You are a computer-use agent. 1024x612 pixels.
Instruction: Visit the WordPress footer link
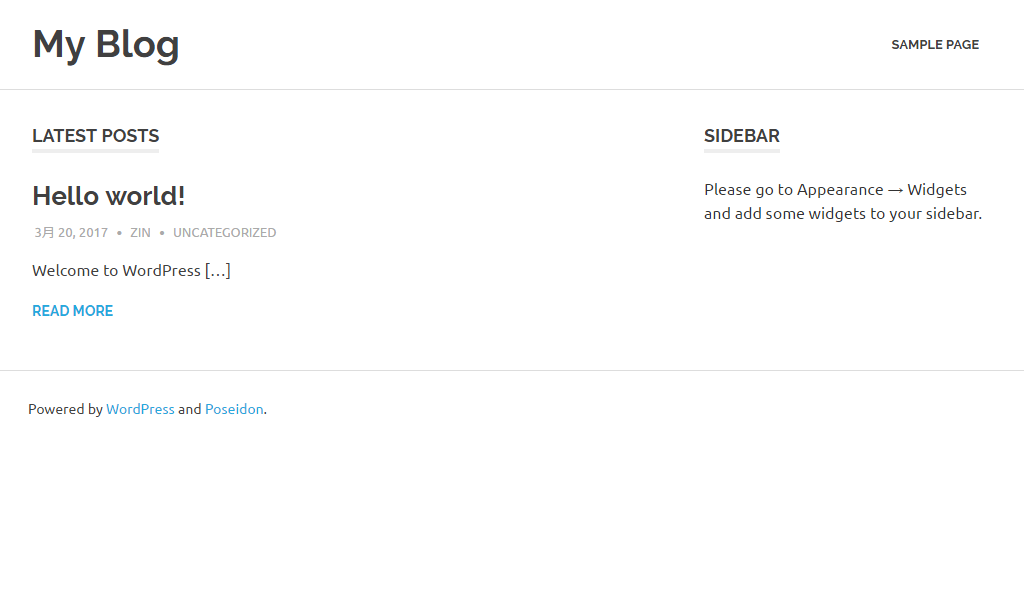[140, 409]
